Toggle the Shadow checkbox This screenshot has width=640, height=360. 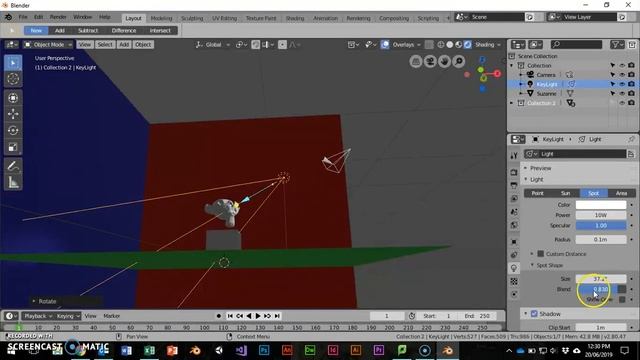[x=534, y=314]
